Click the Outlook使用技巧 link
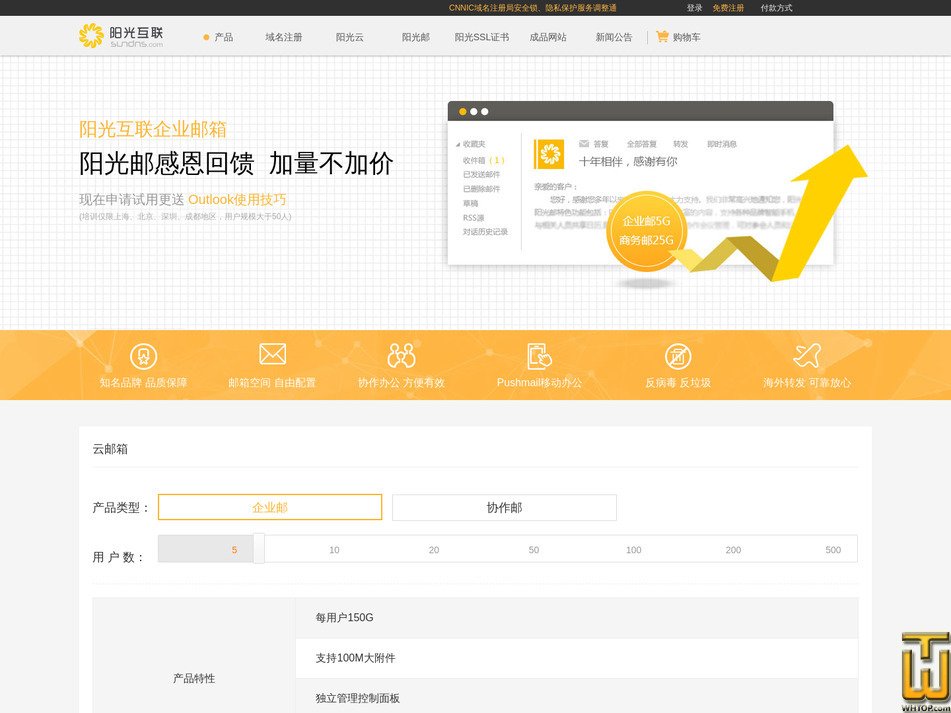 237,199
